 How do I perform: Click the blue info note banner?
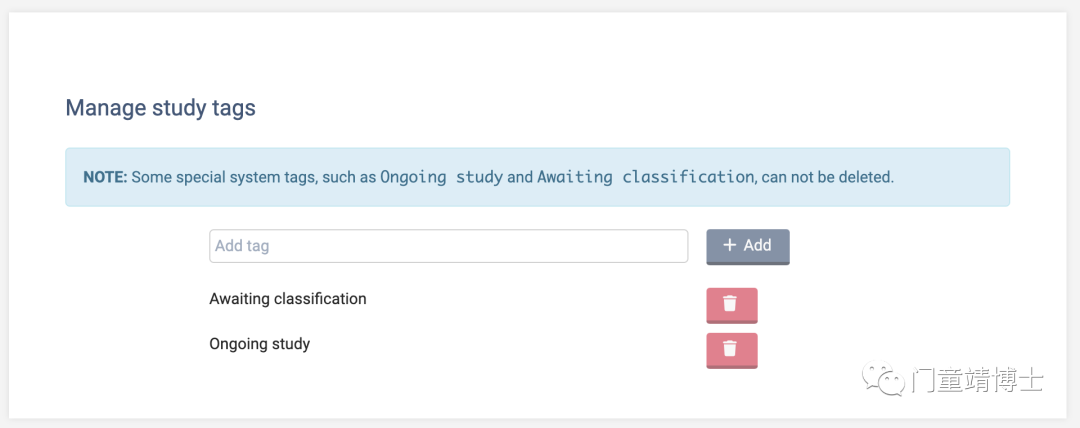(537, 177)
